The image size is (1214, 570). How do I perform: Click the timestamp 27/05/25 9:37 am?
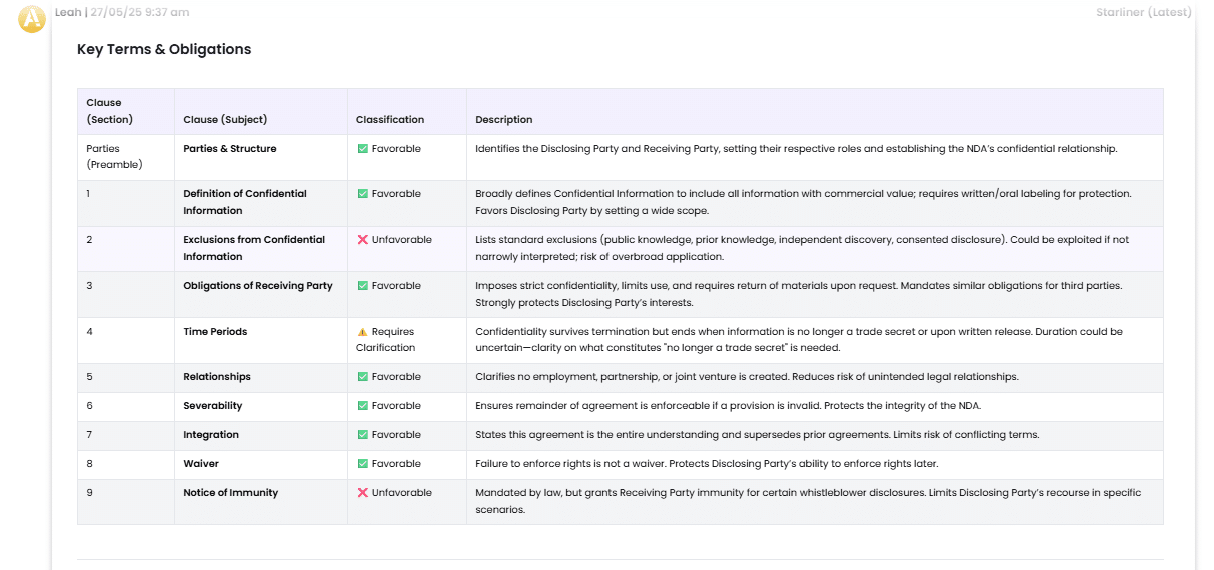pos(139,12)
